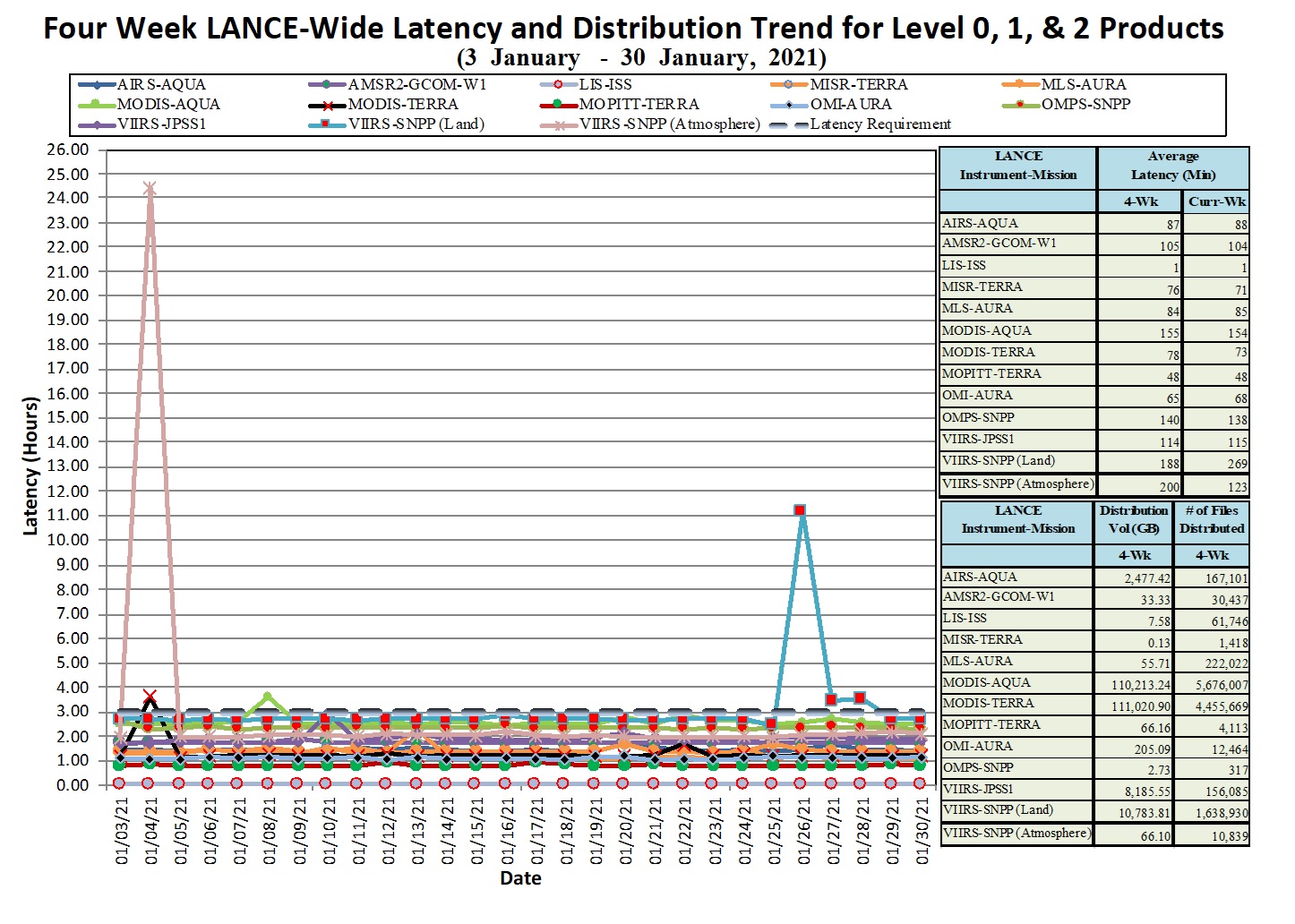Click the OMPS-SNPP legend entry
The image size is (1295, 924).
1068,104
